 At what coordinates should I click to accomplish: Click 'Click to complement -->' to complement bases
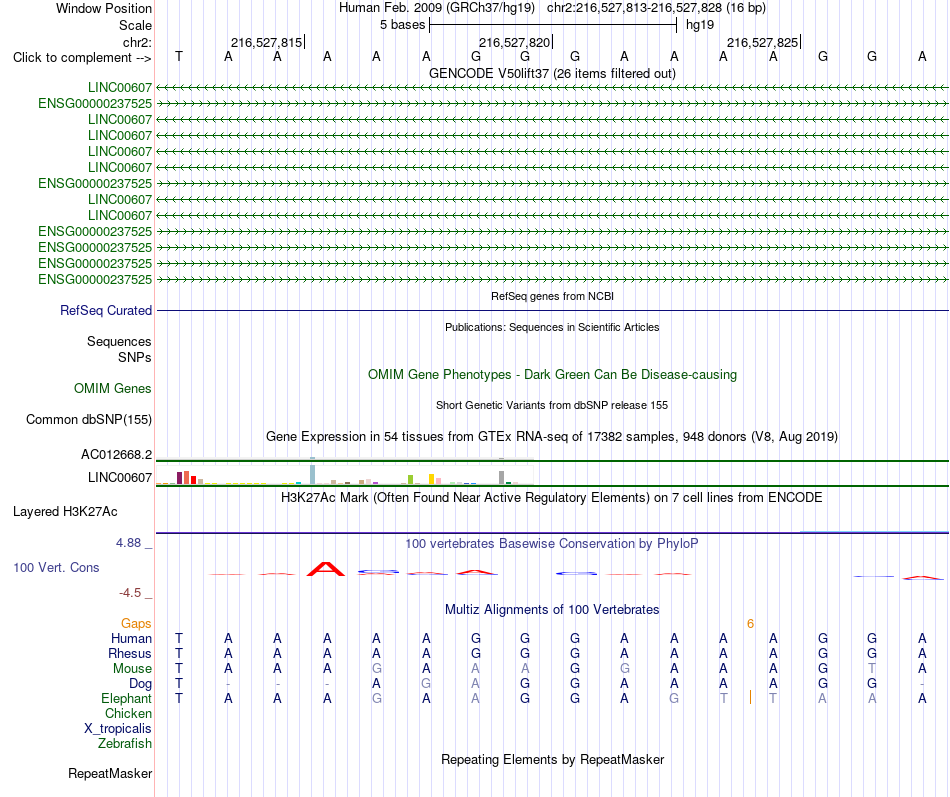tap(82, 58)
